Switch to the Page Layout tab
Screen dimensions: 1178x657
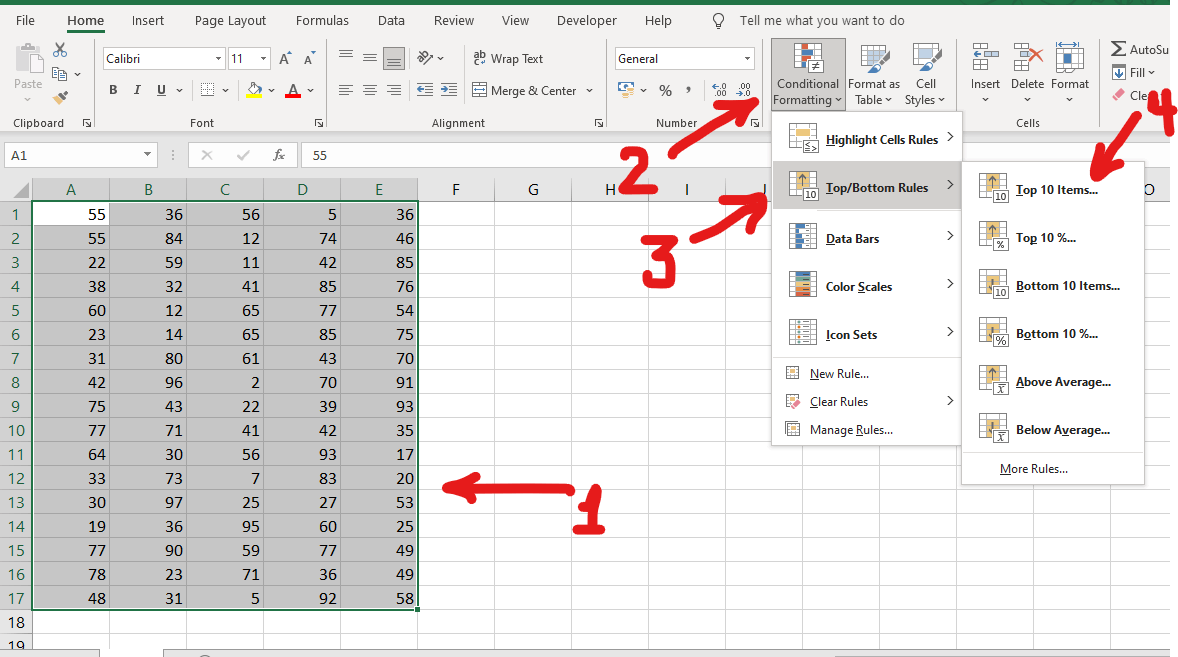pyautogui.click(x=230, y=20)
